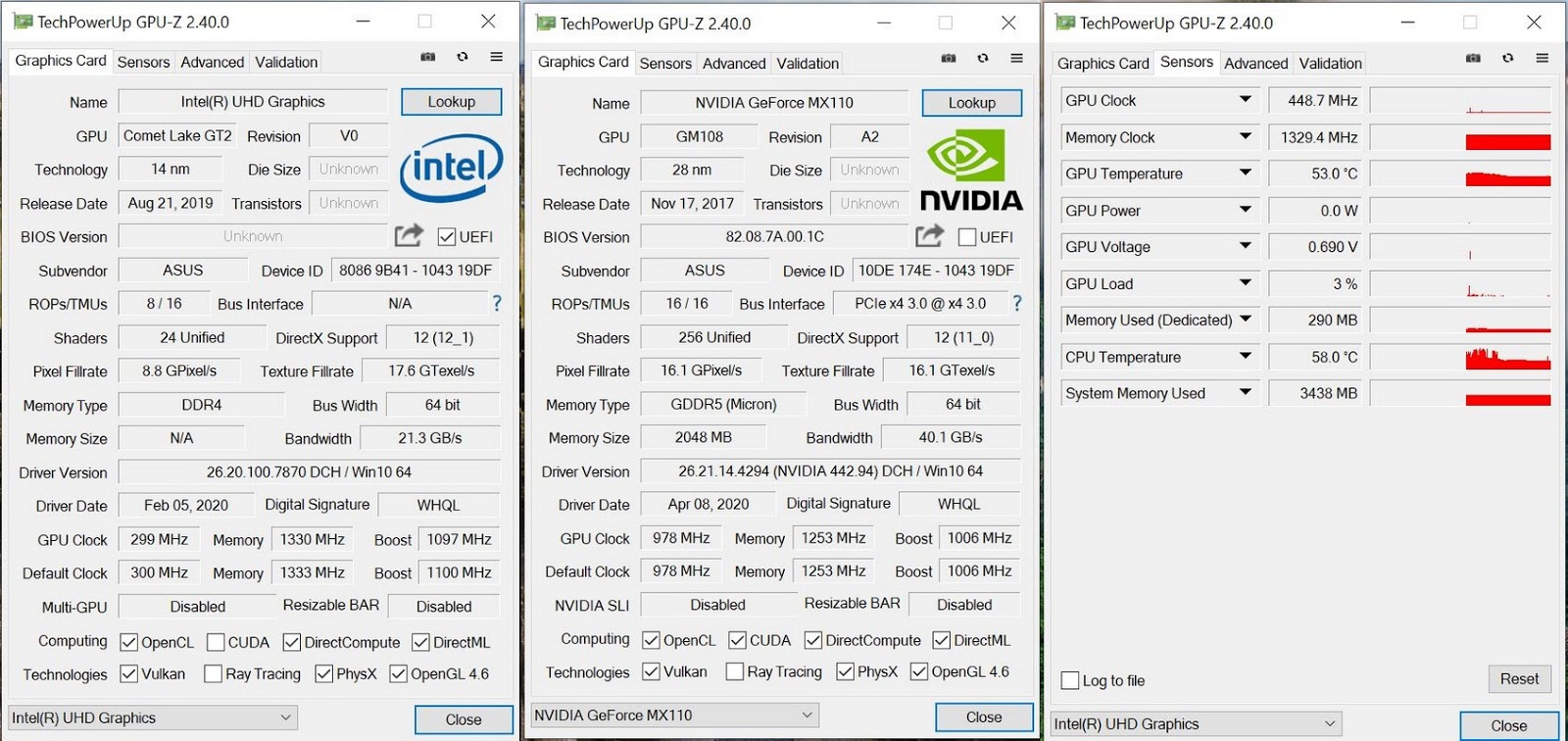1568x741 pixels.
Task: Expand the GPU Clock sensor dropdown
Action: pyautogui.click(x=1246, y=99)
